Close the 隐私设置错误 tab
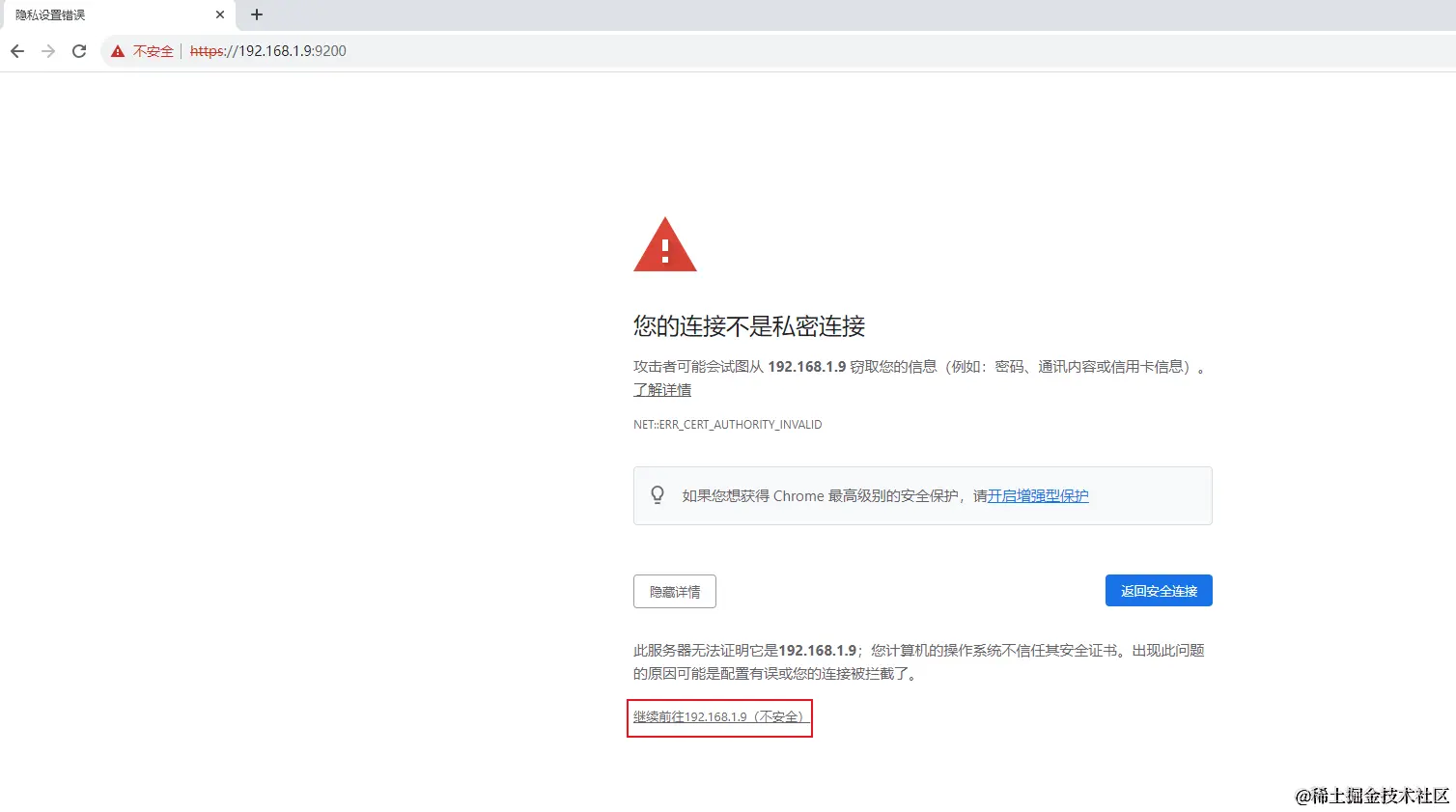The image size is (1456, 812). click(x=220, y=14)
